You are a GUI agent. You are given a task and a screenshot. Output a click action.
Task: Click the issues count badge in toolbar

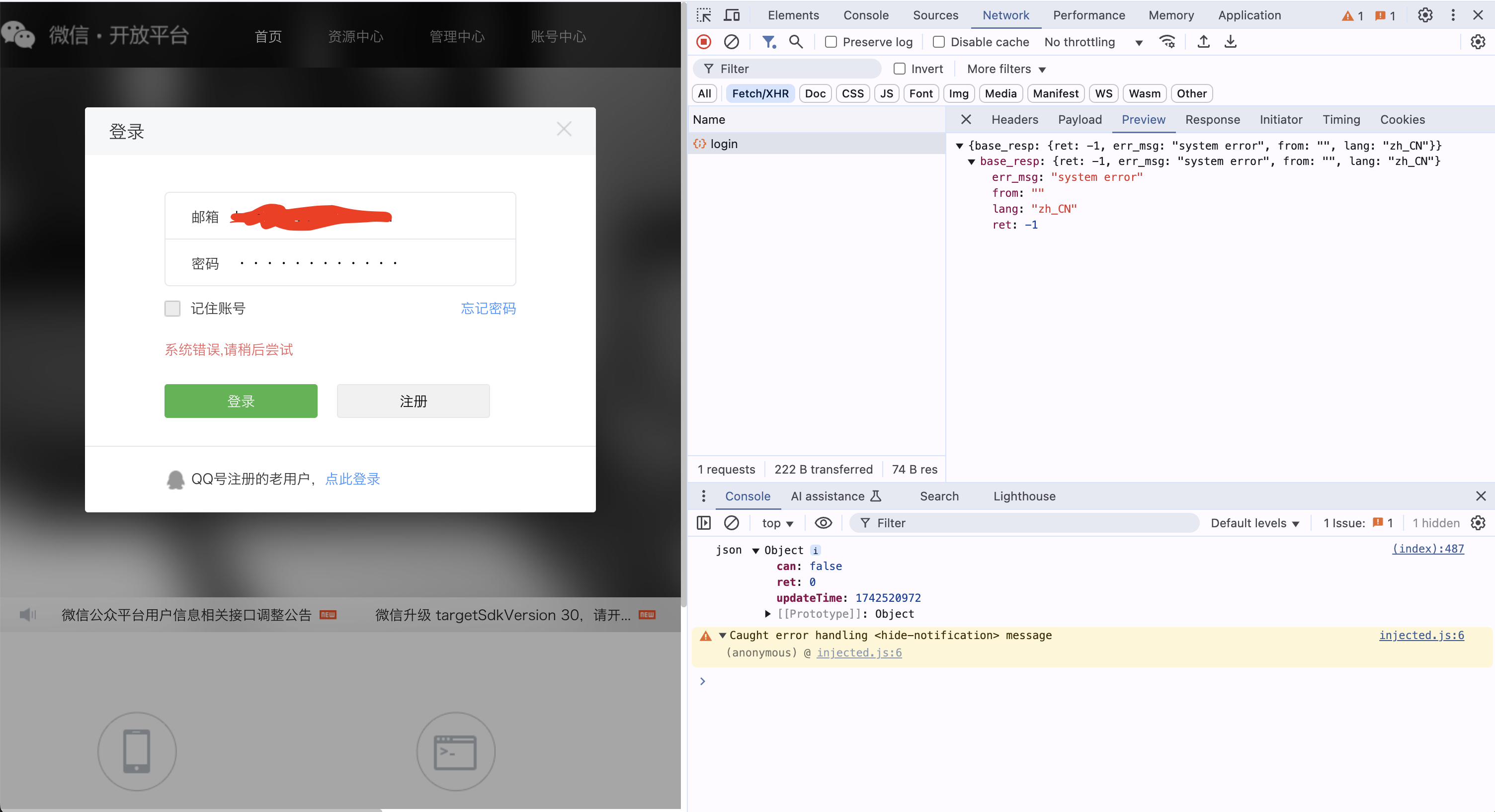click(1385, 16)
